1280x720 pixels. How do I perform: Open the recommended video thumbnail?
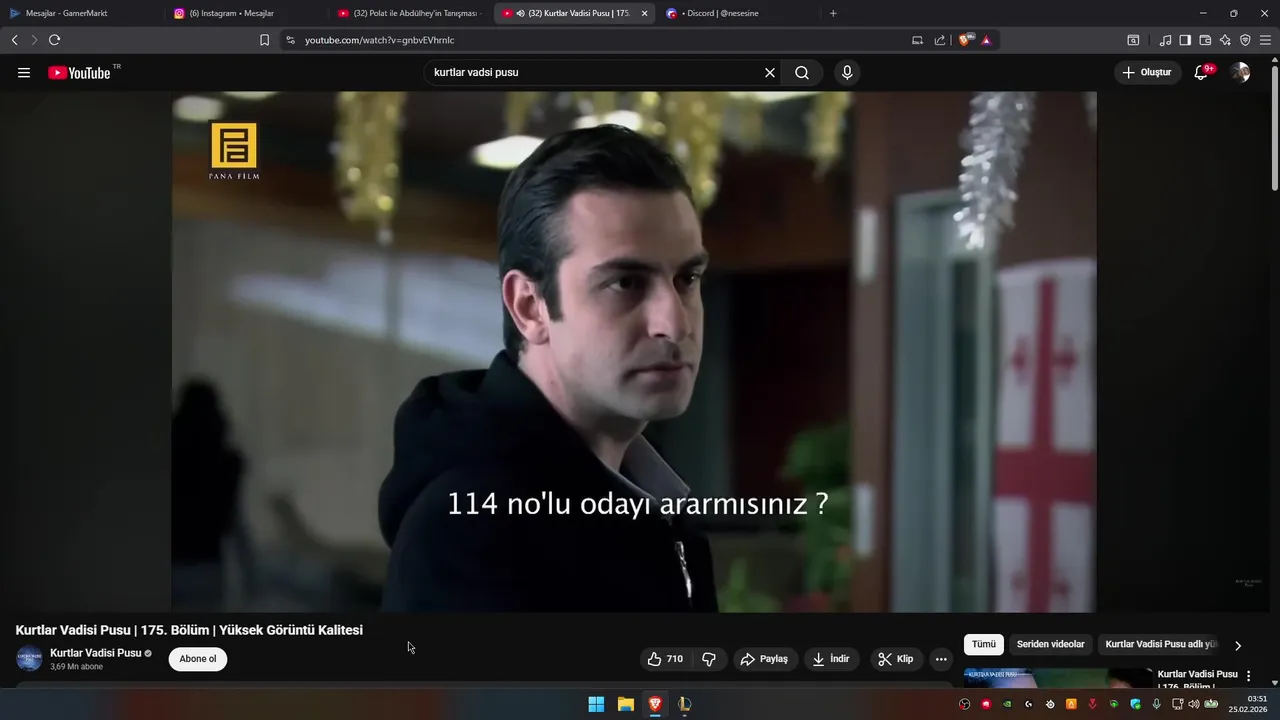point(1058,678)
